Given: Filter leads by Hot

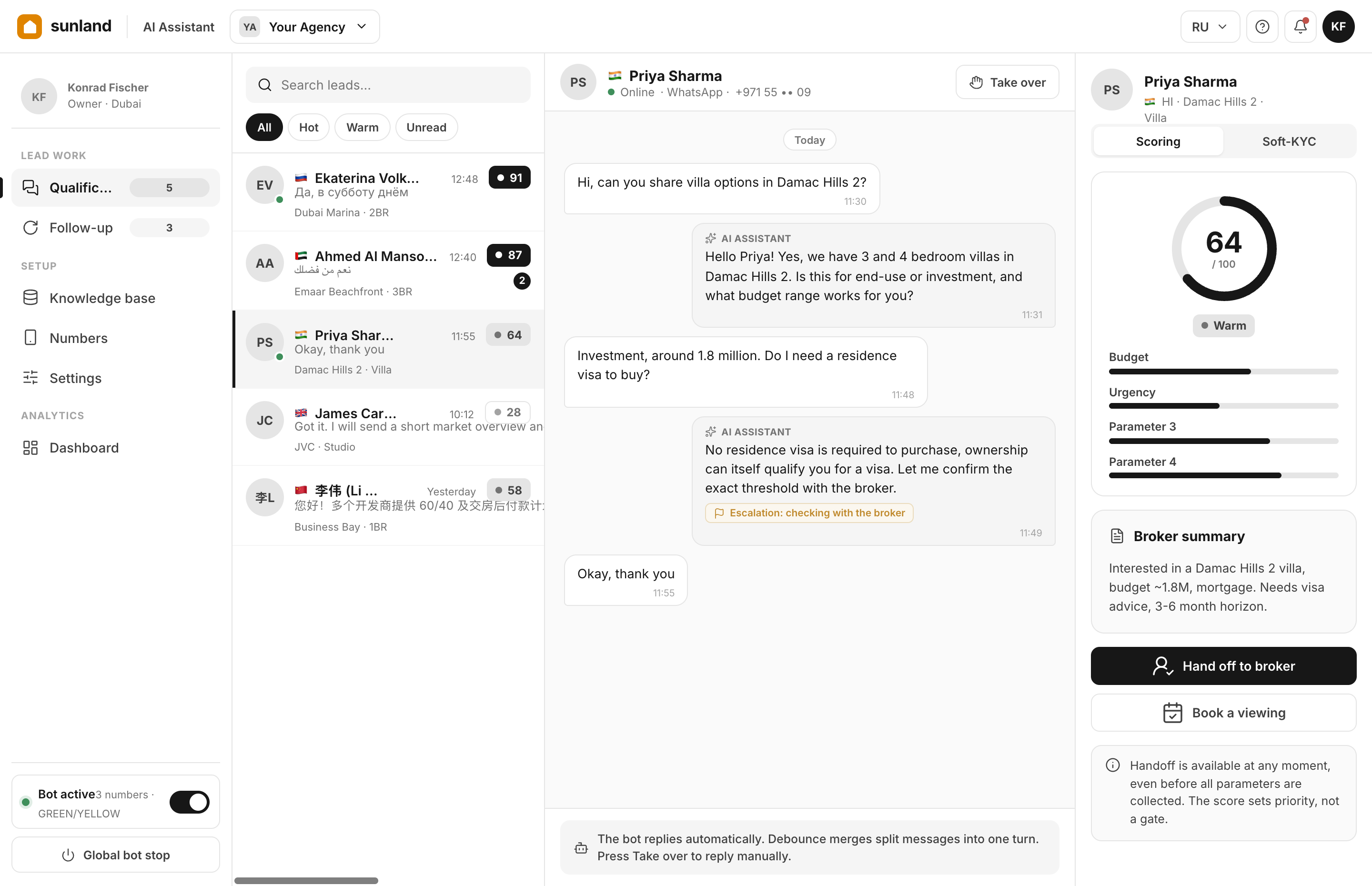Looking at the screenshot, I should click(308, 127).
